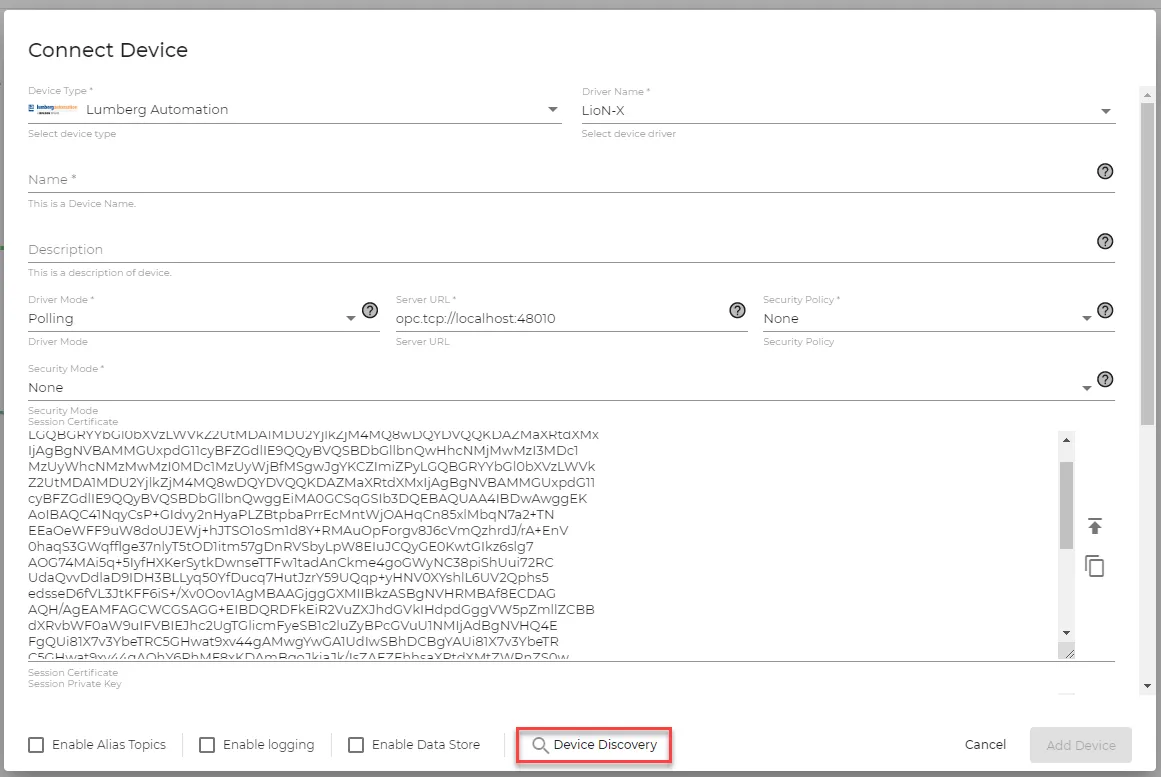Image resolution: width=1161 pixels, height=777 pixels.
Task: Click the Connect Device dialog title
Action: pyautogui.click(x=108, y=50)
